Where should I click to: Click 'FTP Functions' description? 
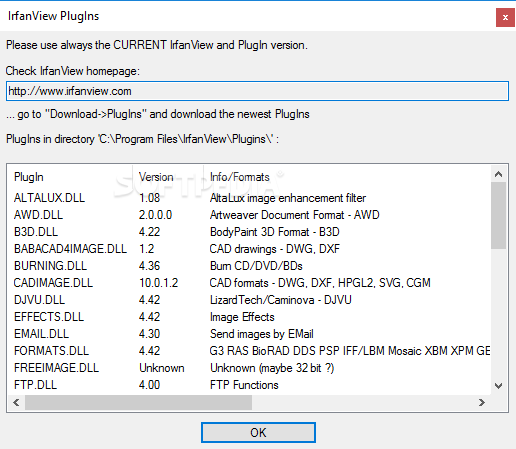tap(244, 385)
